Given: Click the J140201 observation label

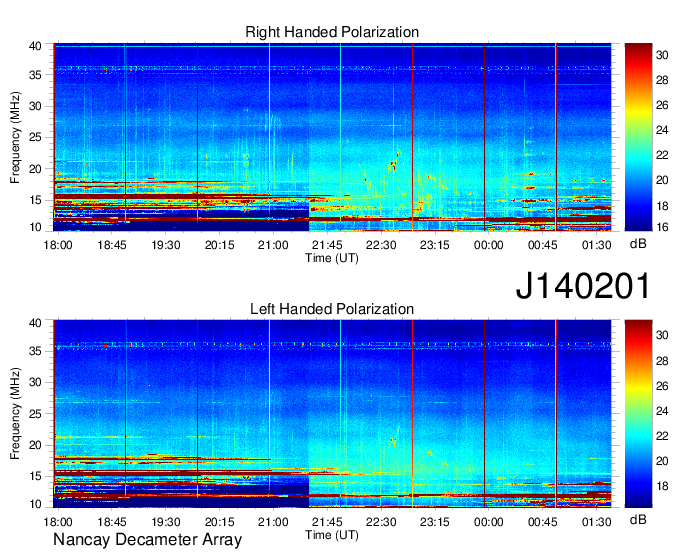Looking at the screenshot, I should [x=583, y=286].
